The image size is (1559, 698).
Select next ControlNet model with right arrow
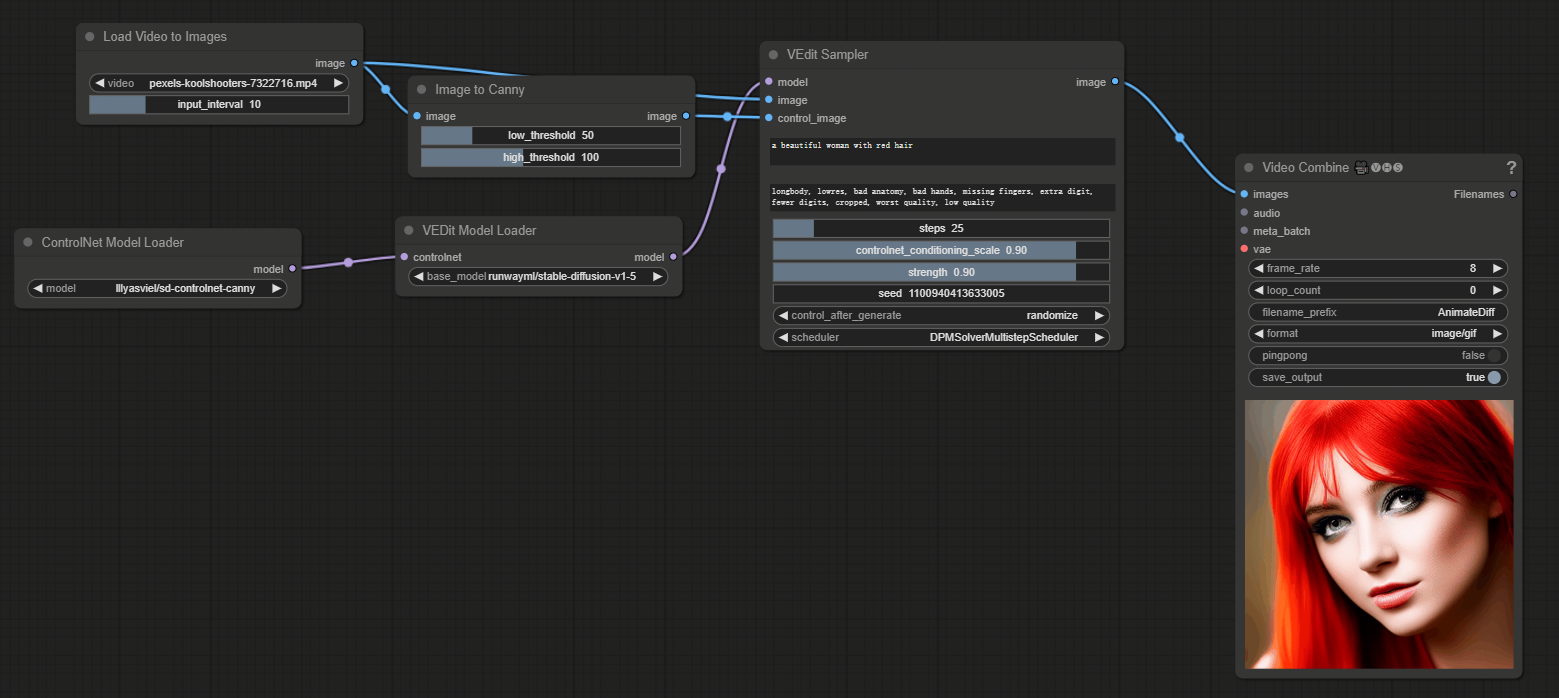click(276, 288)
